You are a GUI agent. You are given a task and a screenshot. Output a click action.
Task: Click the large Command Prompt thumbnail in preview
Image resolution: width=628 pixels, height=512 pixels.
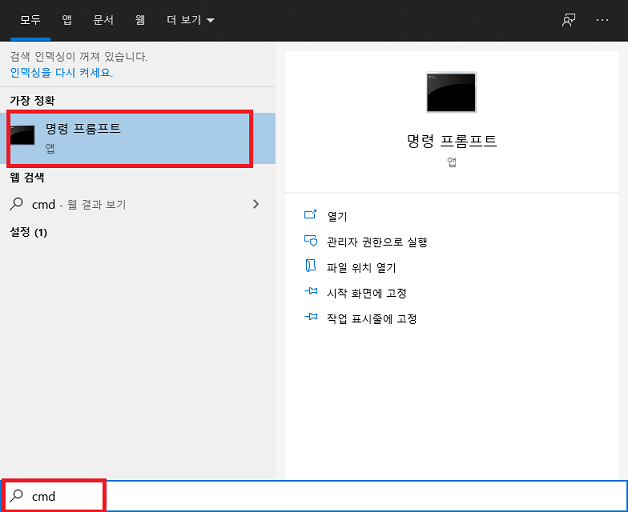coord(451,92)
